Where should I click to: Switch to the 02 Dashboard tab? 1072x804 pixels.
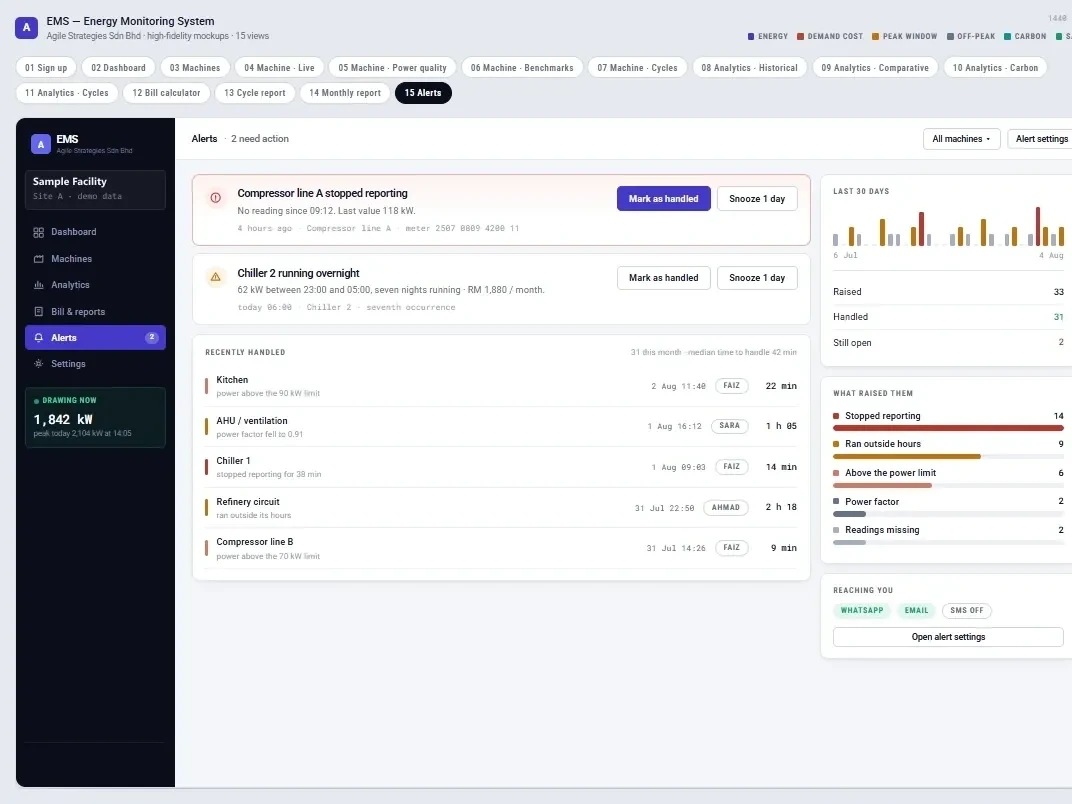point(118,68)
